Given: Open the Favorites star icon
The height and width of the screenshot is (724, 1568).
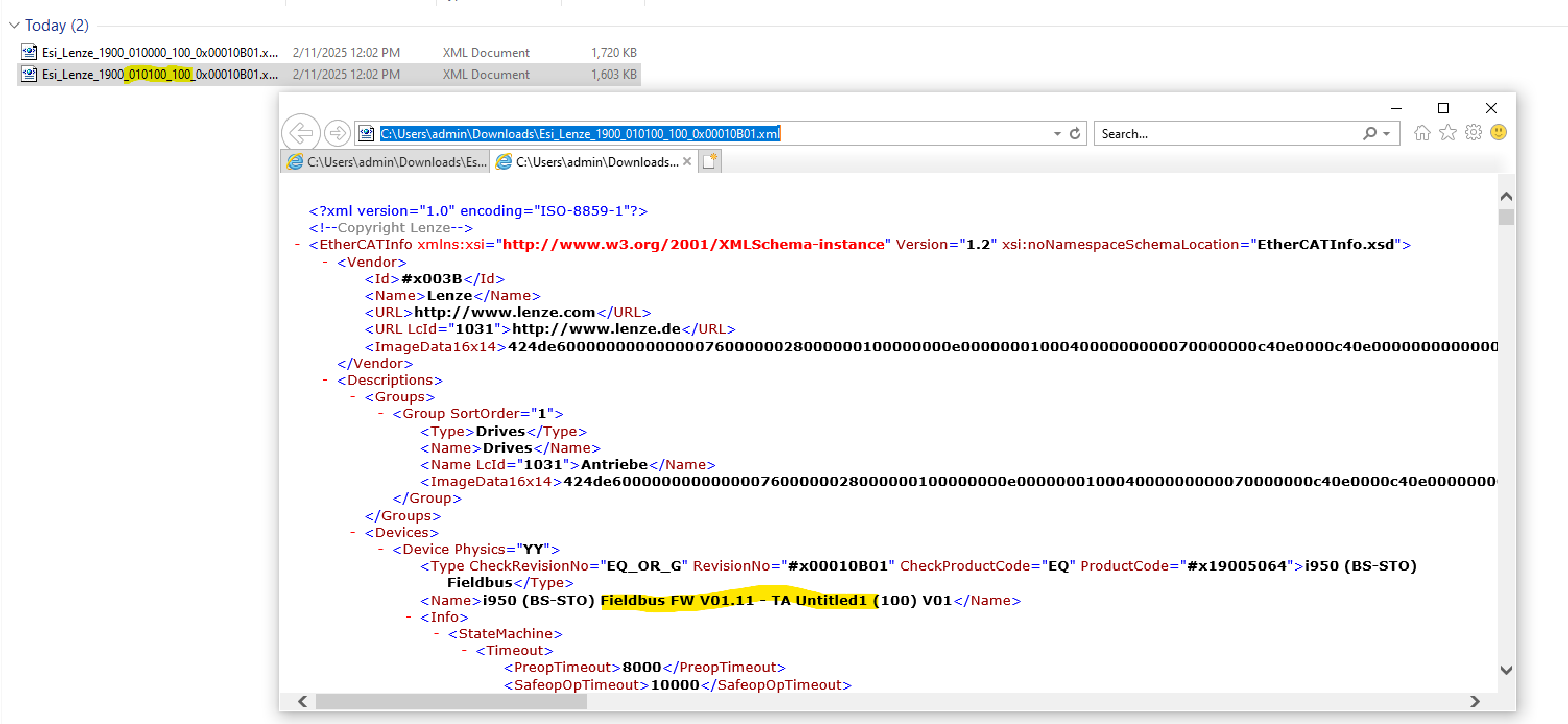Looking at the screenshot, I should click(1447, 133).
